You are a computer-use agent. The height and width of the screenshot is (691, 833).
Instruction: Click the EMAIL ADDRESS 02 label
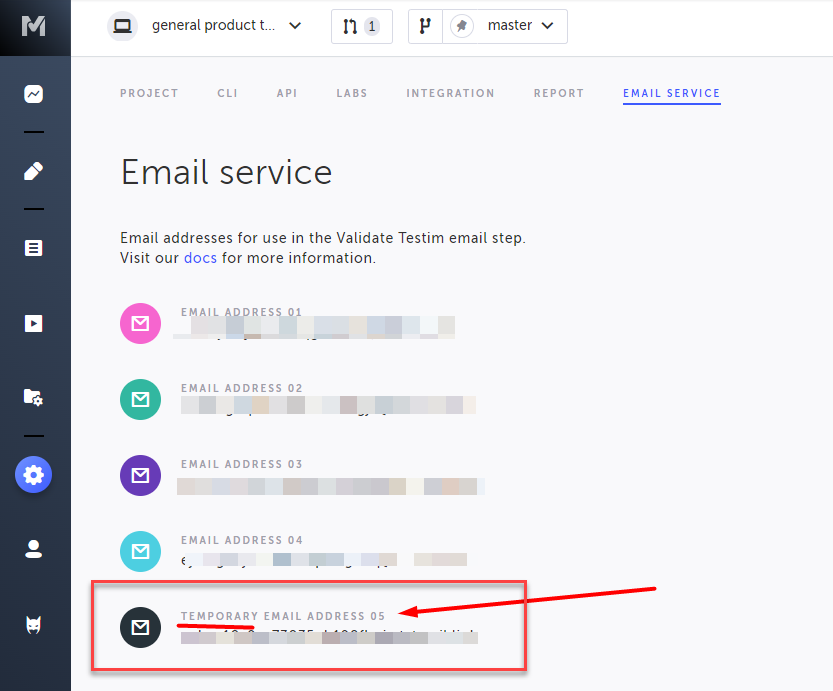pyautogui.click(x=242, y=388)
